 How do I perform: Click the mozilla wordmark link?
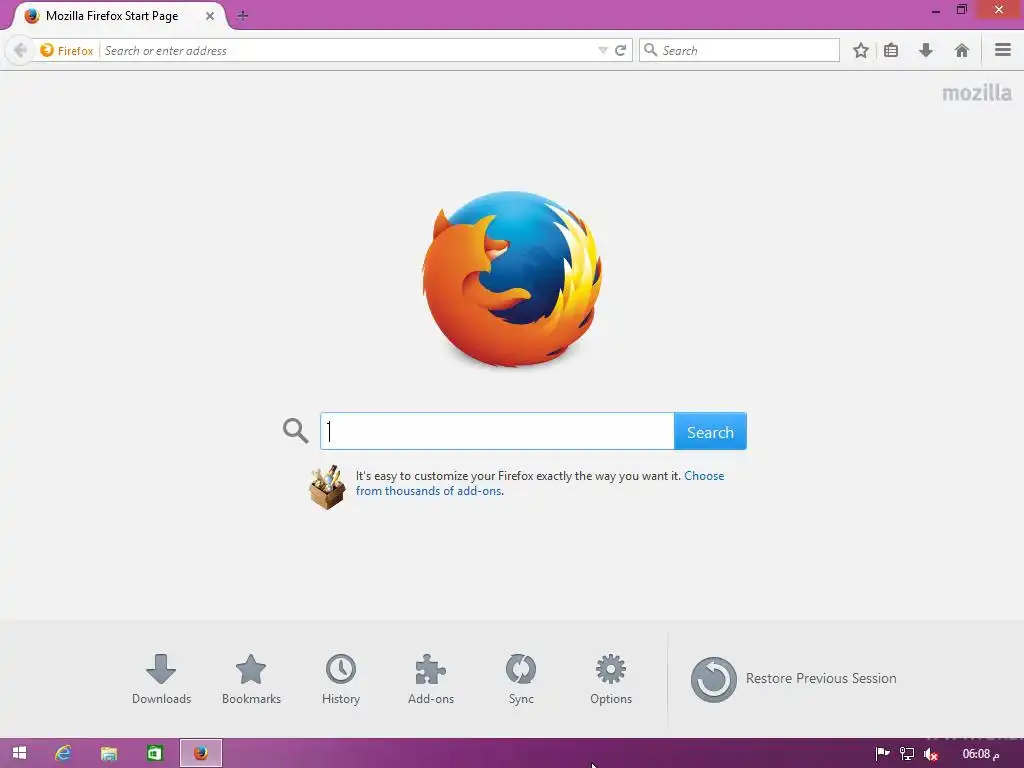(976, 93)
